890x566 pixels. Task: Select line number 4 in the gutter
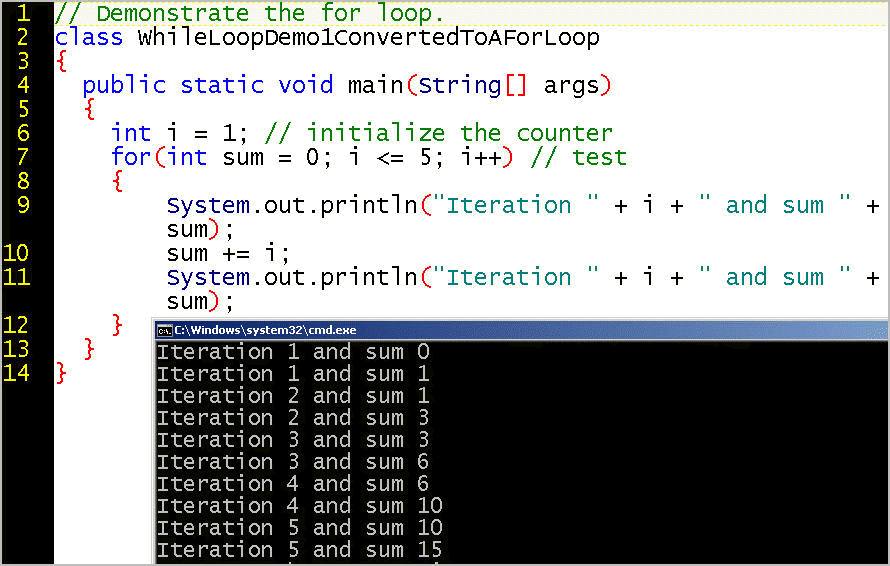(23, 85)
